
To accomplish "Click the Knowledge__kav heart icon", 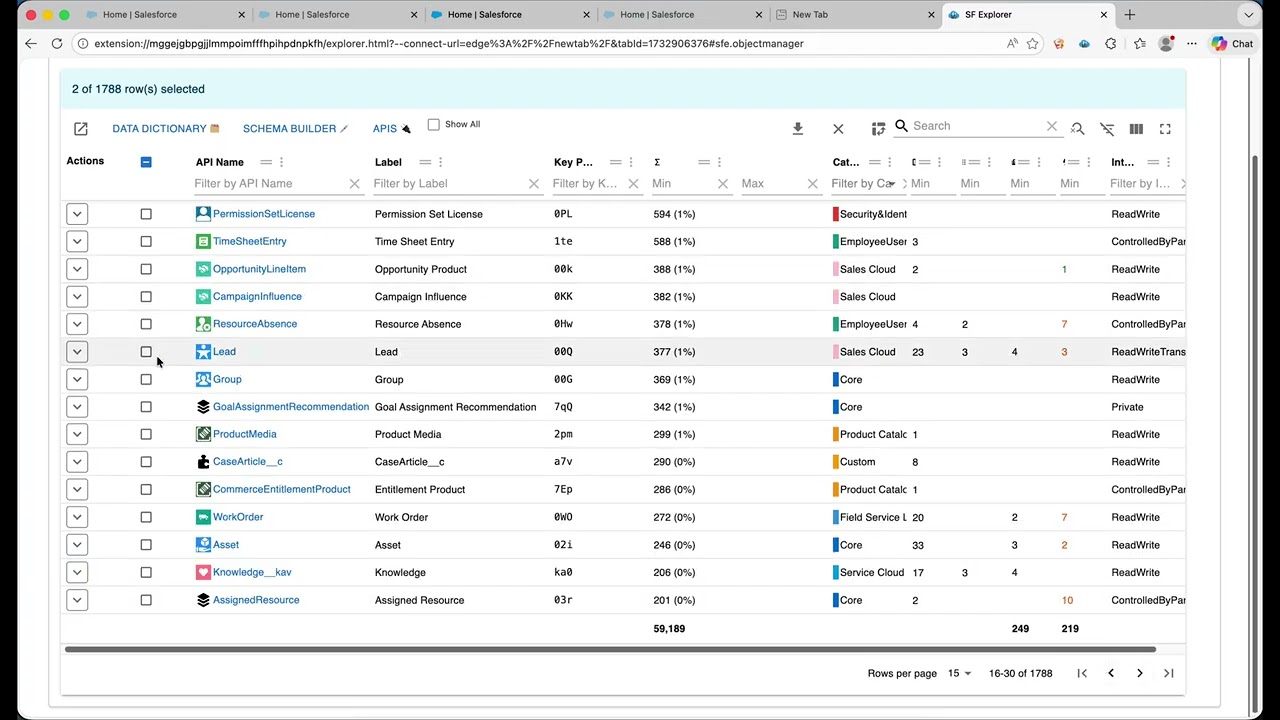I will (203, 572).
